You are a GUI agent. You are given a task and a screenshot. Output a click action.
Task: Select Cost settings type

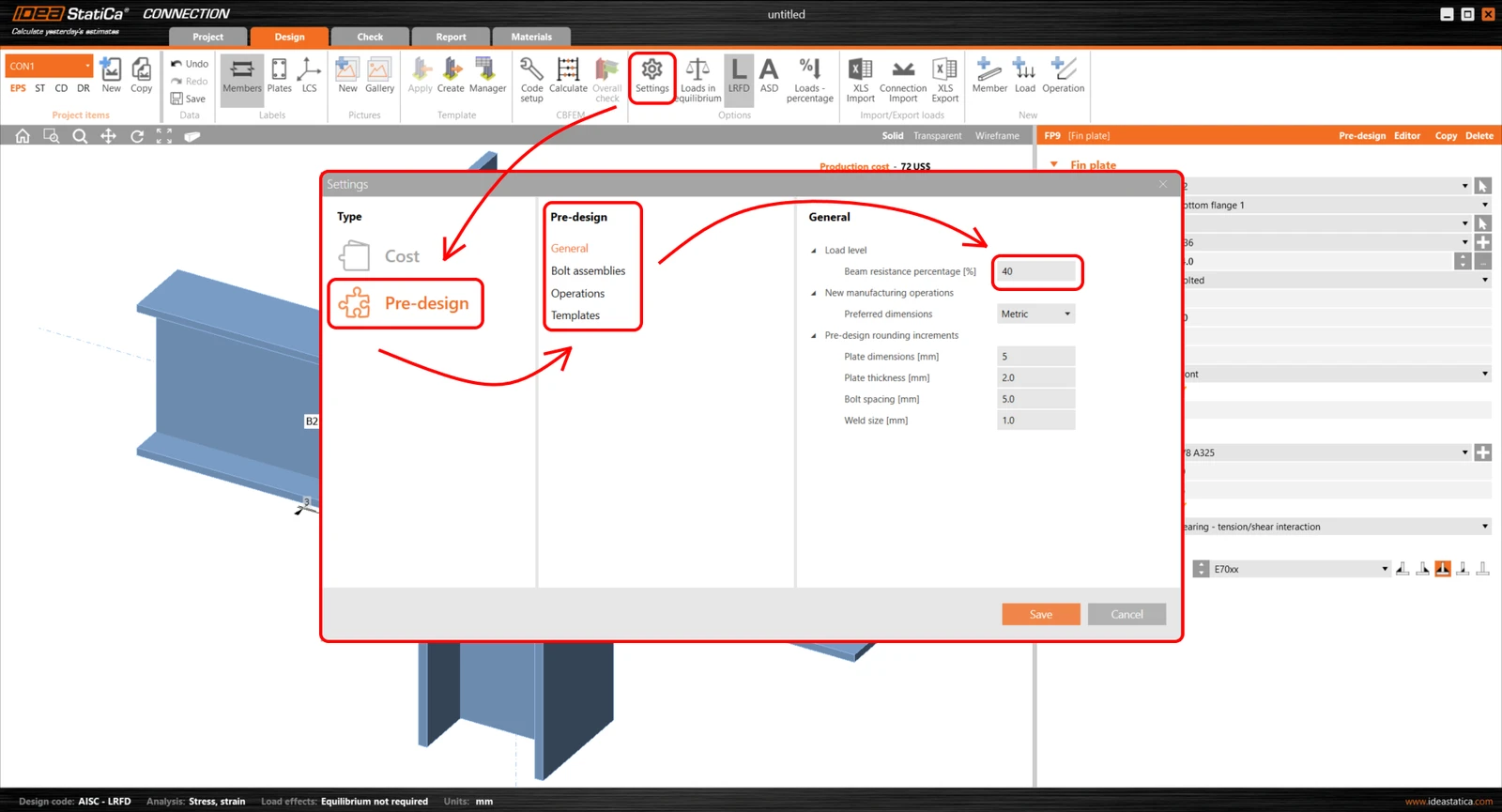click(380, 255)
